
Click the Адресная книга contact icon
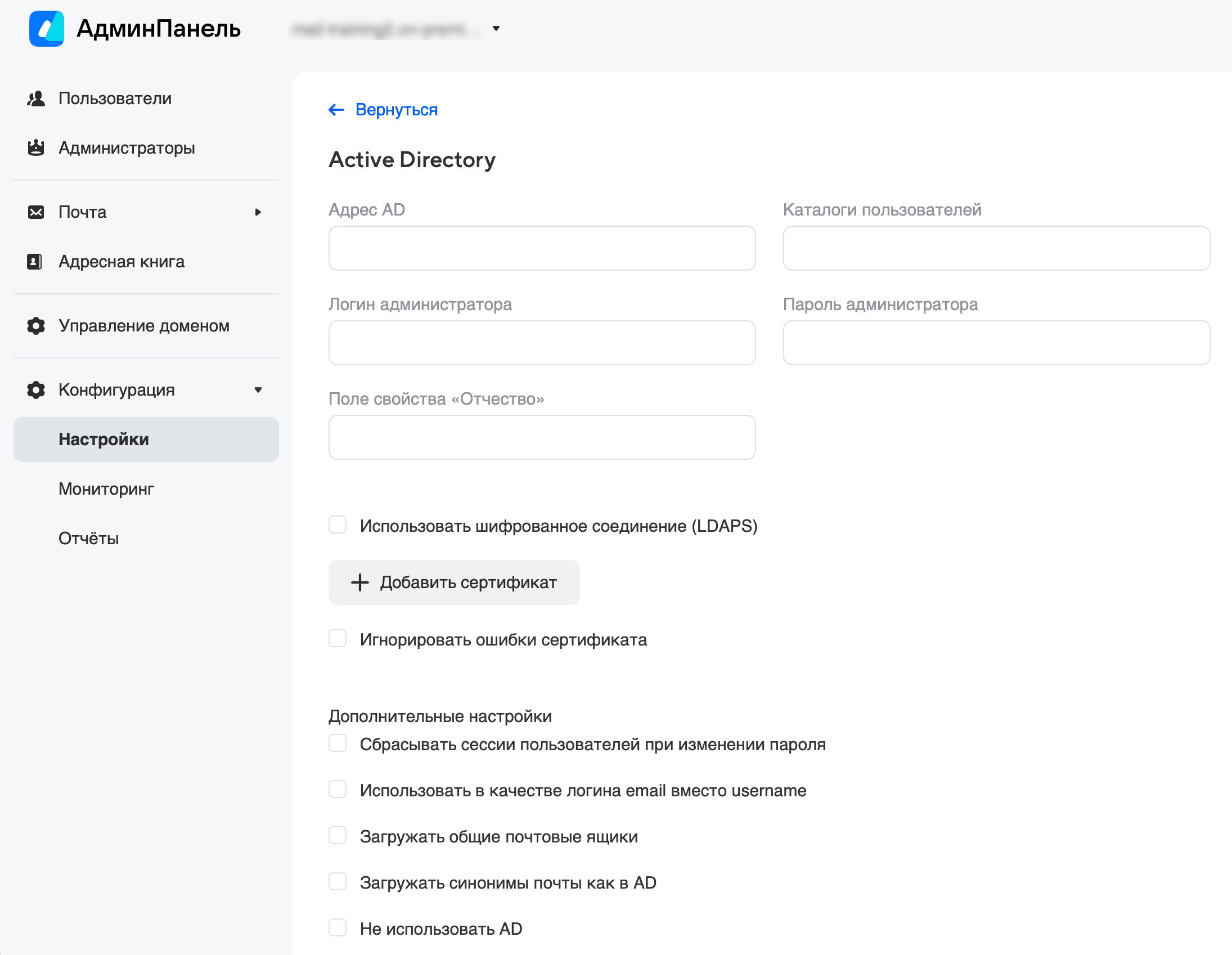[x=35, y=262]
